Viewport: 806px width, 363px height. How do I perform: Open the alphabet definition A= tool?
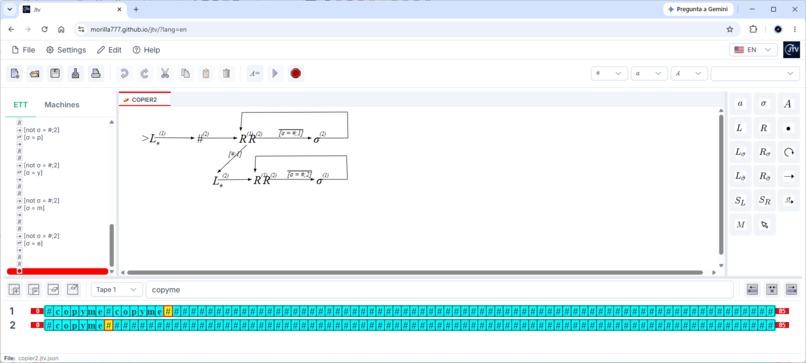tap(254, 74)
